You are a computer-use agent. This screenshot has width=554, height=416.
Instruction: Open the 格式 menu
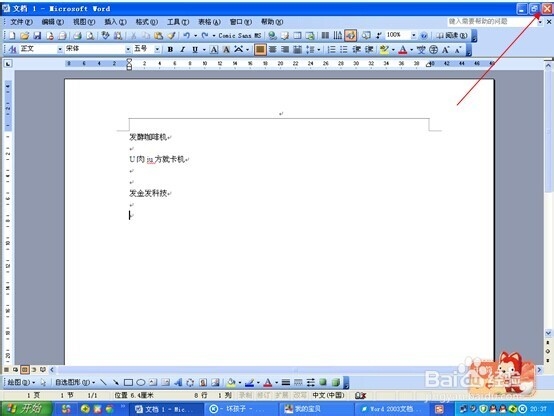(147, 22)
